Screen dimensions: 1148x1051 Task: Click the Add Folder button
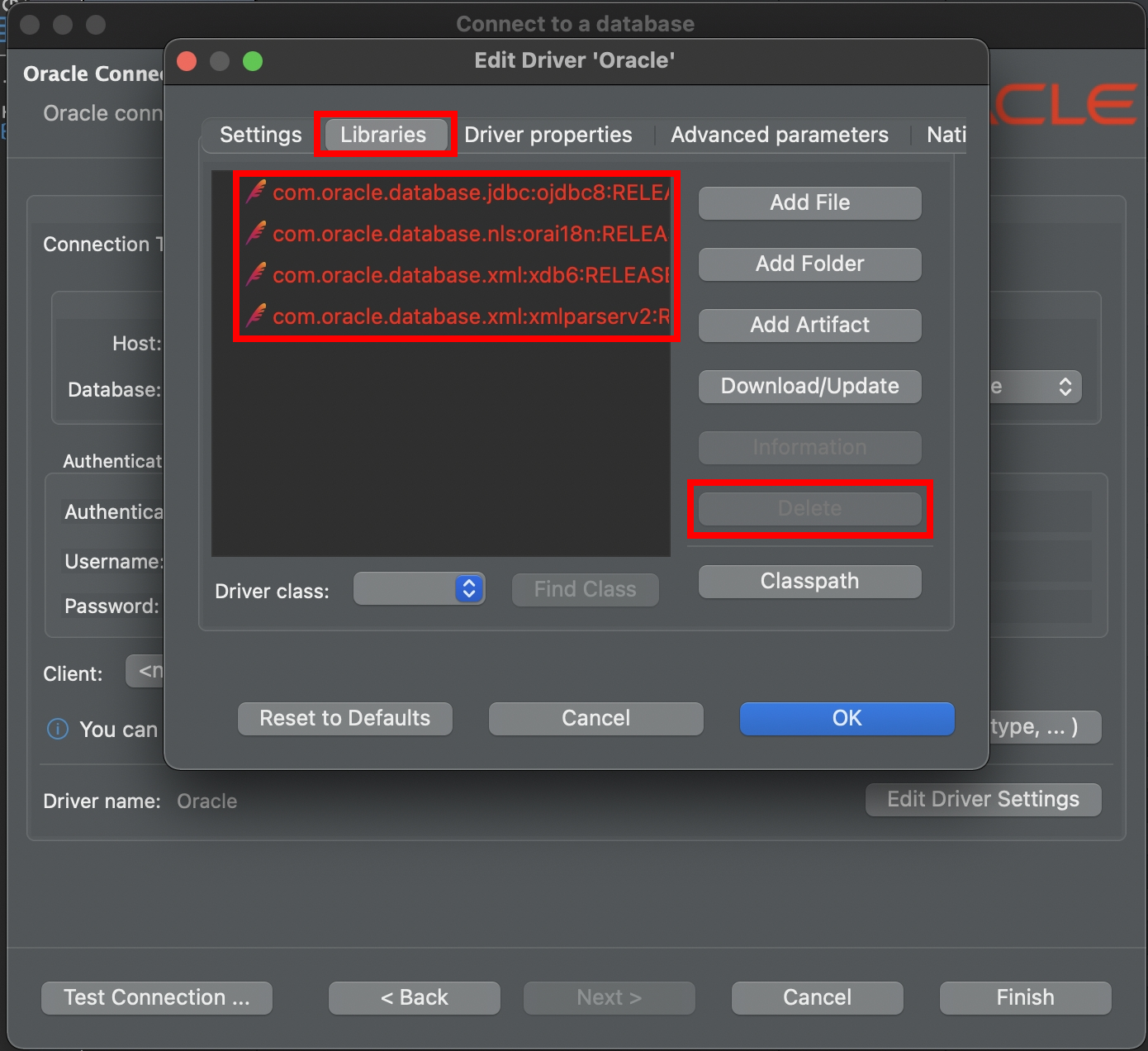(x=810, y=264)
